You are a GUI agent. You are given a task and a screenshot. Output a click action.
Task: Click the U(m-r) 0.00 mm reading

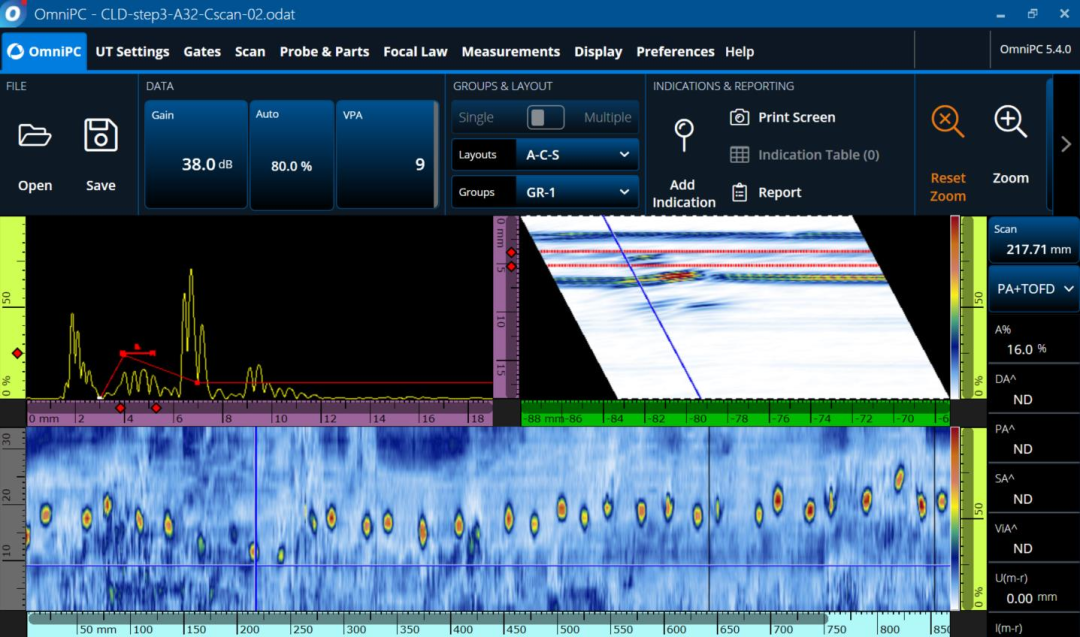[x=1033, y=589]
